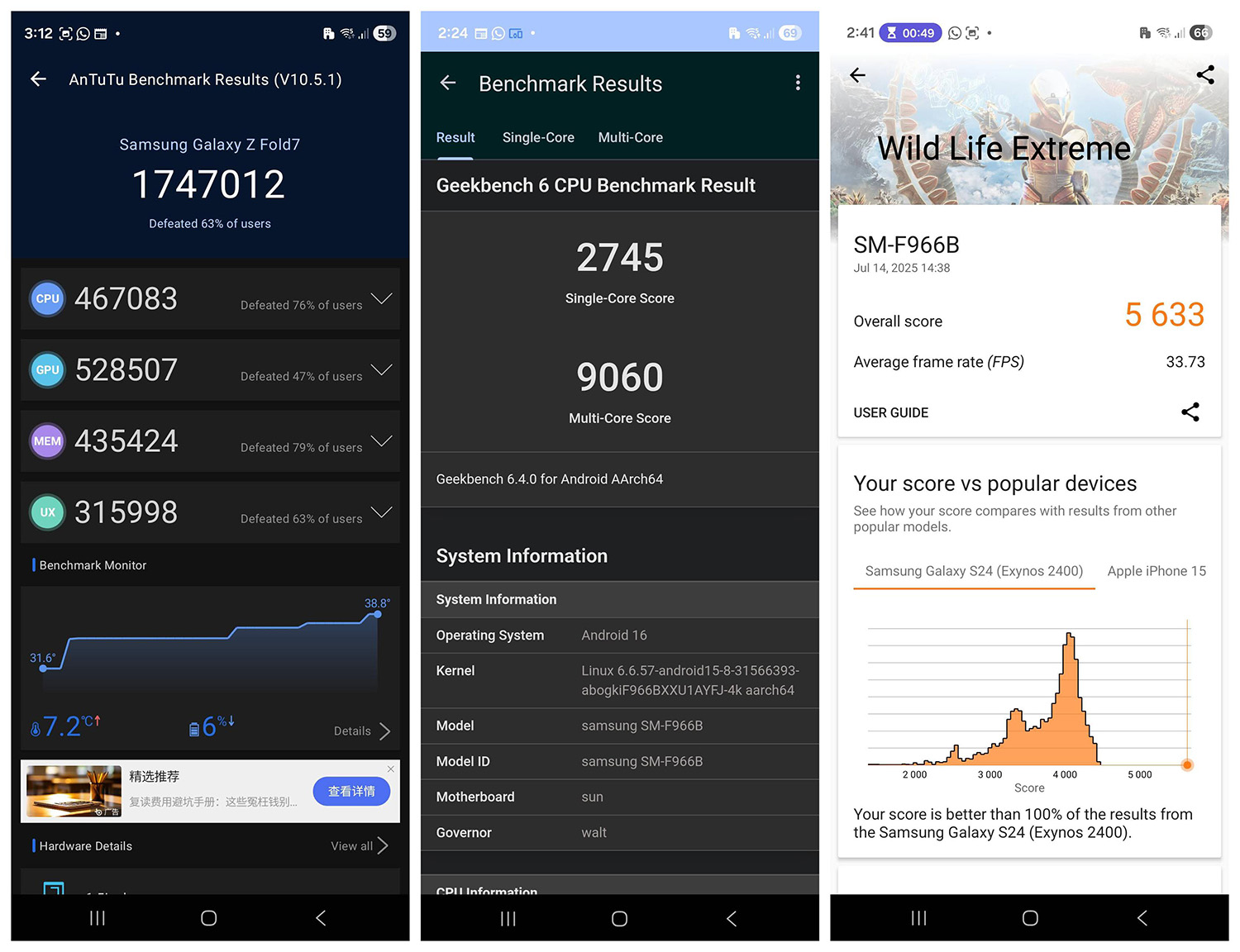Tap the blue 查看详情 ad button
This screenshot has height=952, width=1240.
pyautogui.click(x=351, y=792)
